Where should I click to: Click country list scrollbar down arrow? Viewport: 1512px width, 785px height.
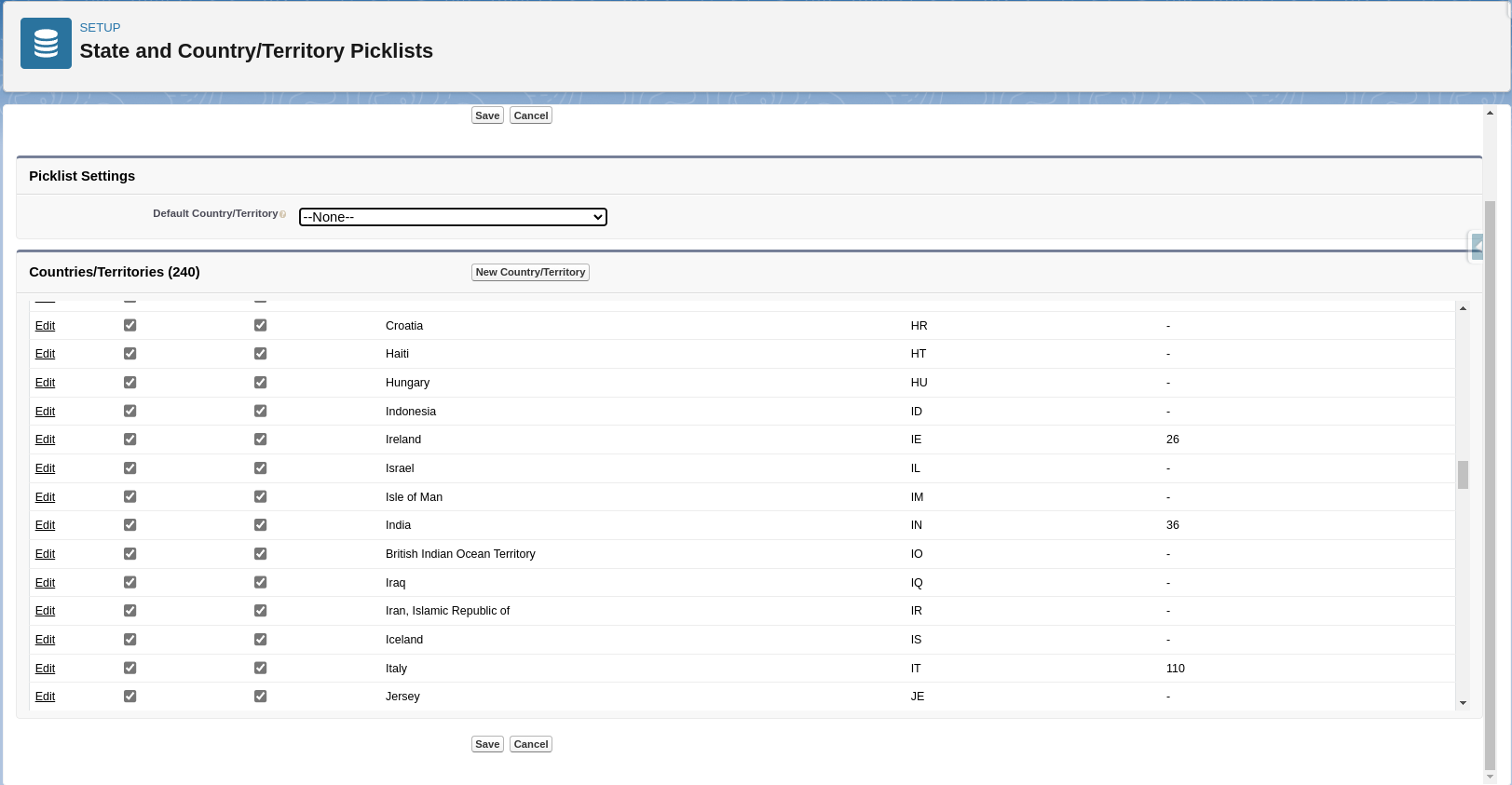coord(1463,703)
